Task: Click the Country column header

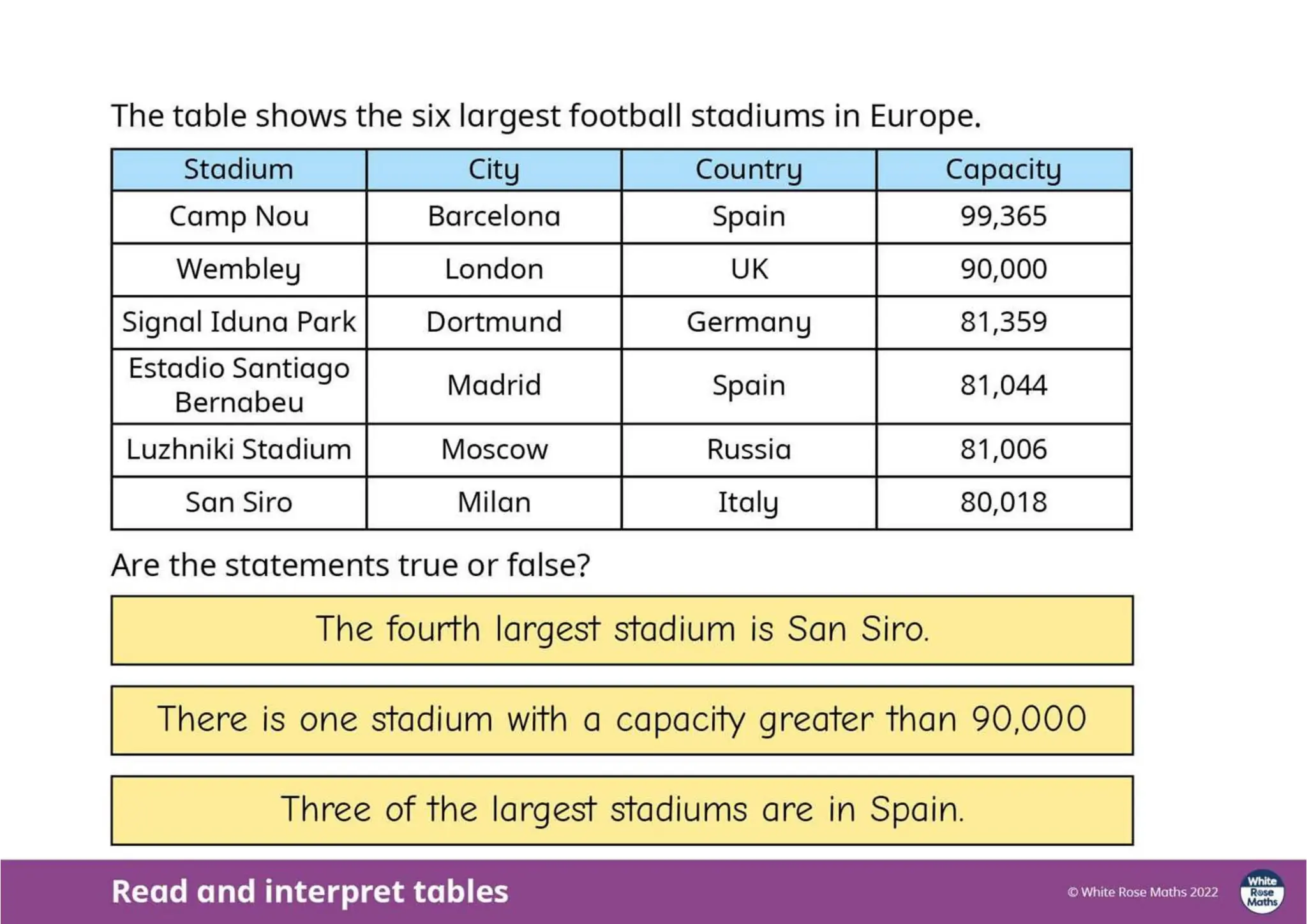Action: point(749,170)
